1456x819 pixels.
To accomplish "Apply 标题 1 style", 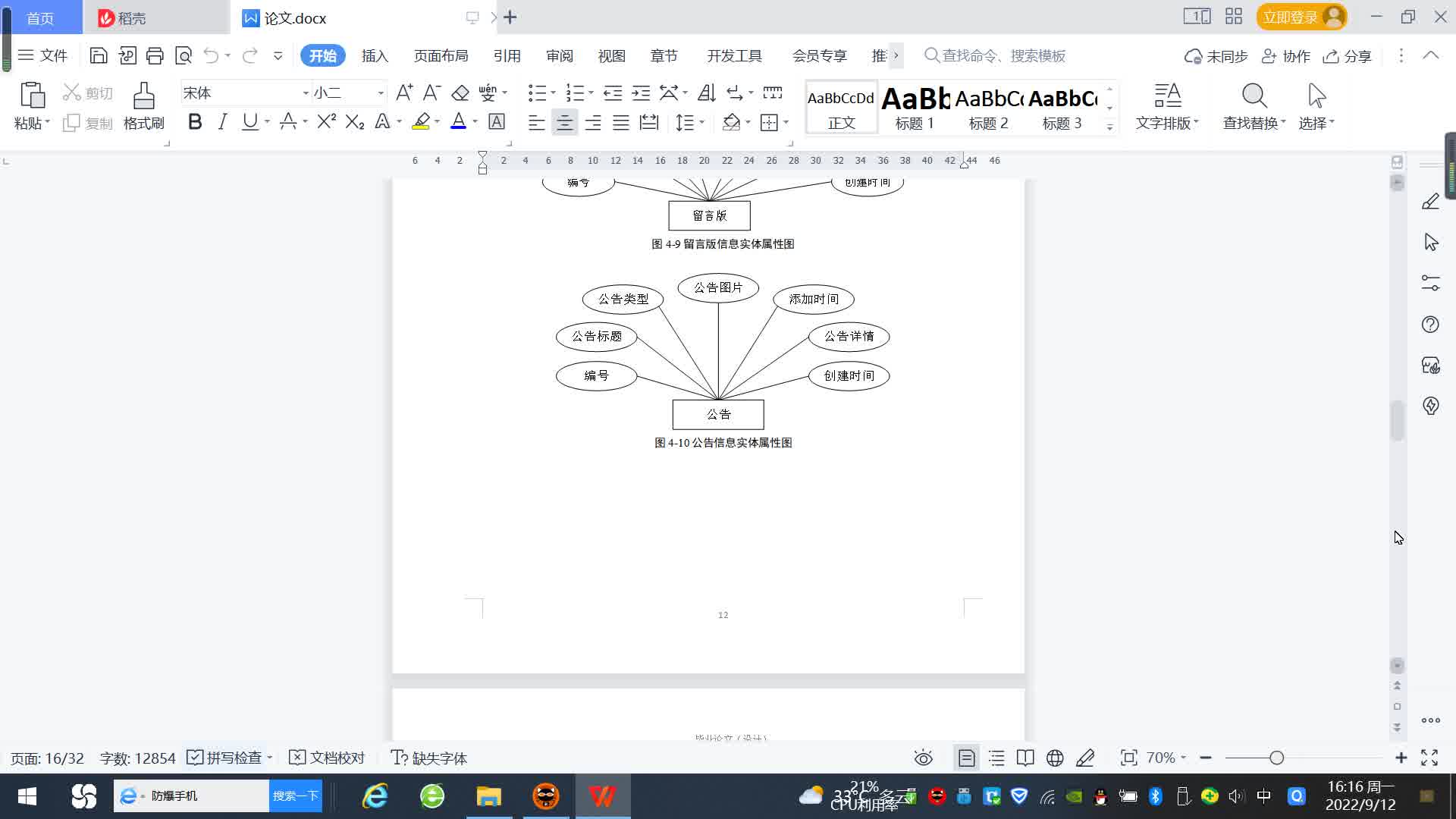I will coord(915,107).
